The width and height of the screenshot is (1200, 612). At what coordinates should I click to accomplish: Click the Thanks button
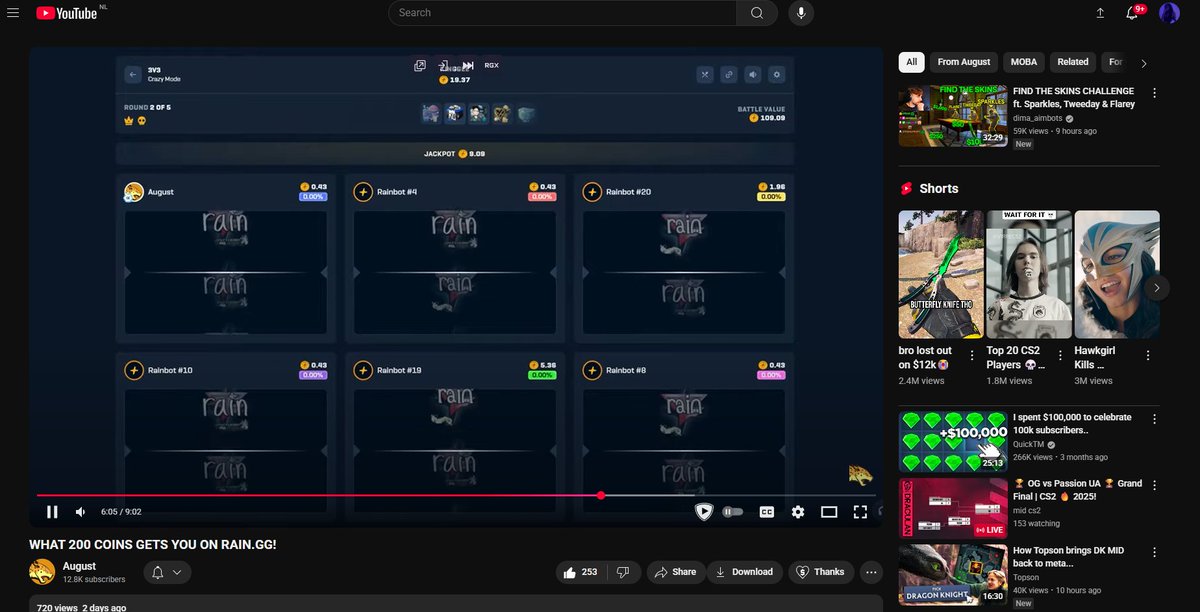point(820,572)
